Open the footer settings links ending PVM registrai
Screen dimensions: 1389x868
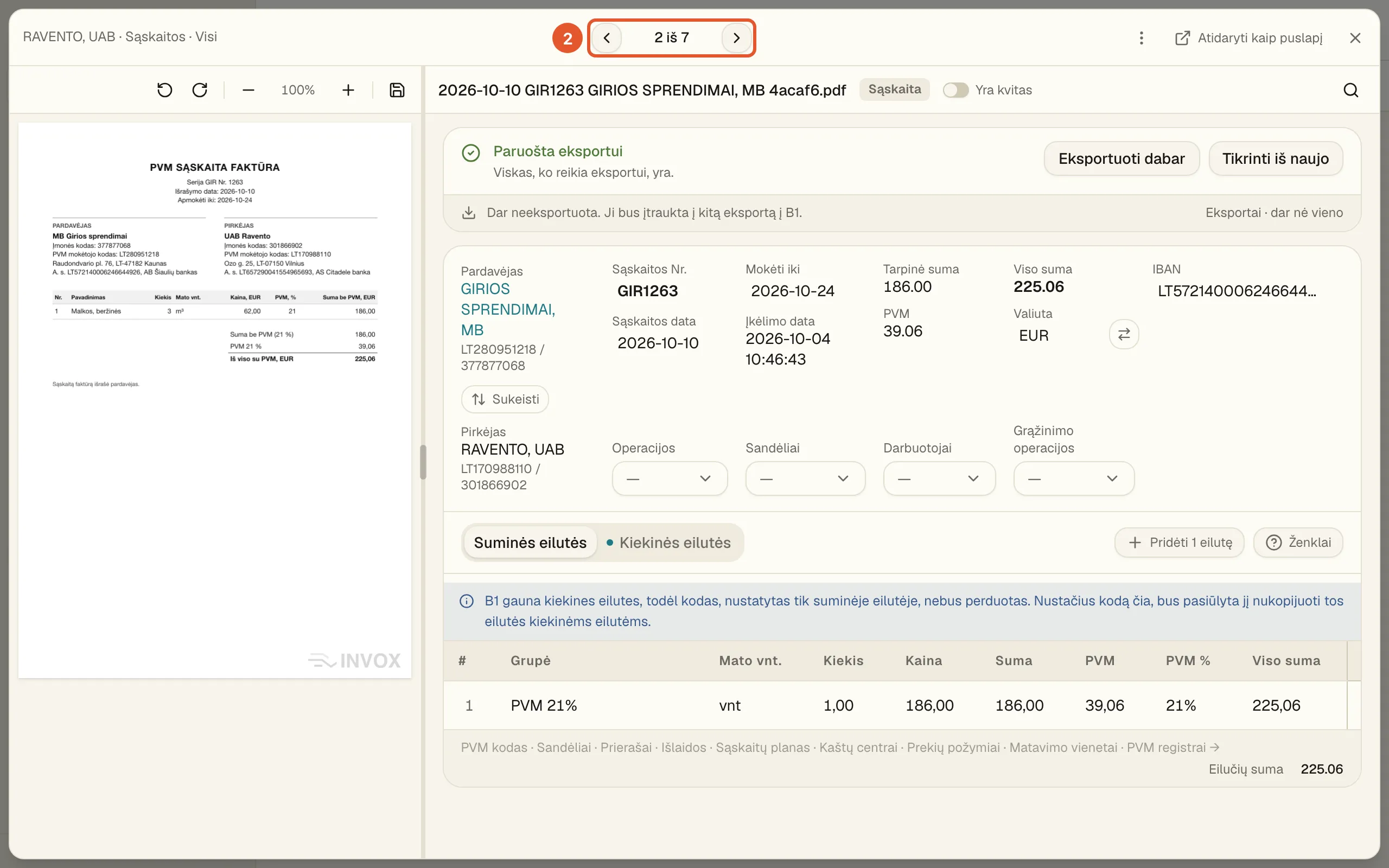click(840, 748)
